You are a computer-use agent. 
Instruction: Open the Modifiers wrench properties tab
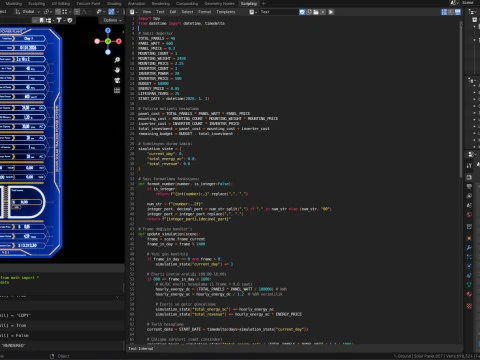coord(469,248)
